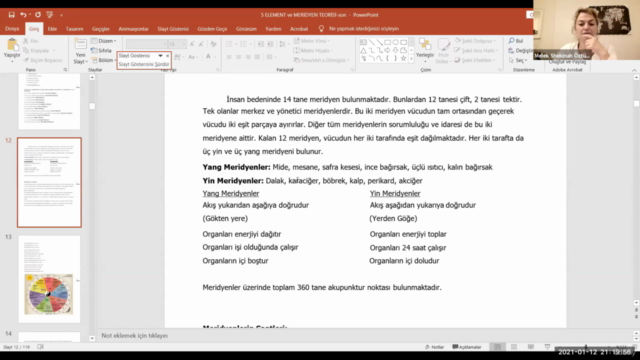Select the star shape in shapes gallery
This screenshot has height=360, width=640.
coord(403,58)
